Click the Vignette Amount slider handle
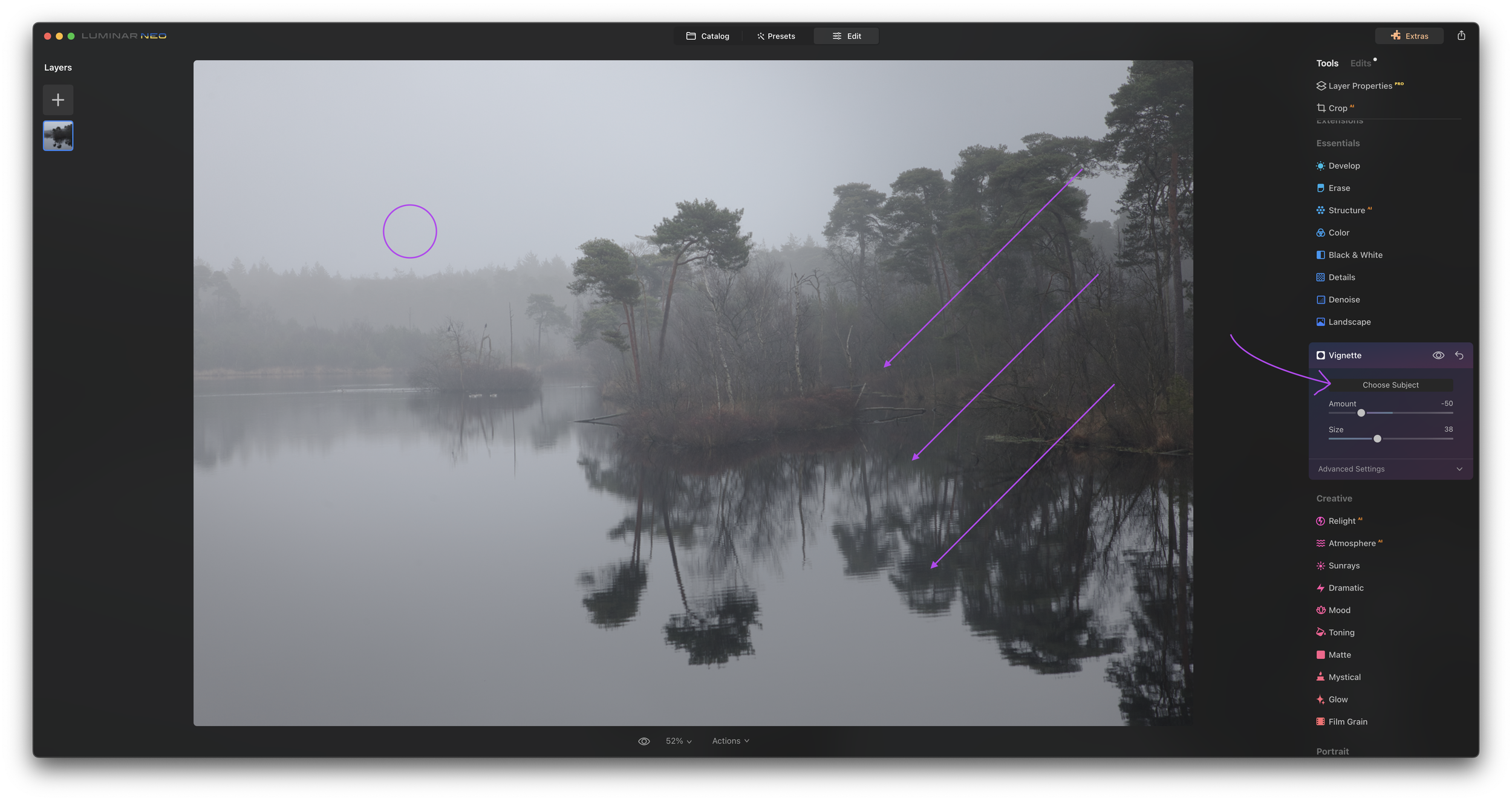This screenshot has width=1512, height=801. (1361, 413)
